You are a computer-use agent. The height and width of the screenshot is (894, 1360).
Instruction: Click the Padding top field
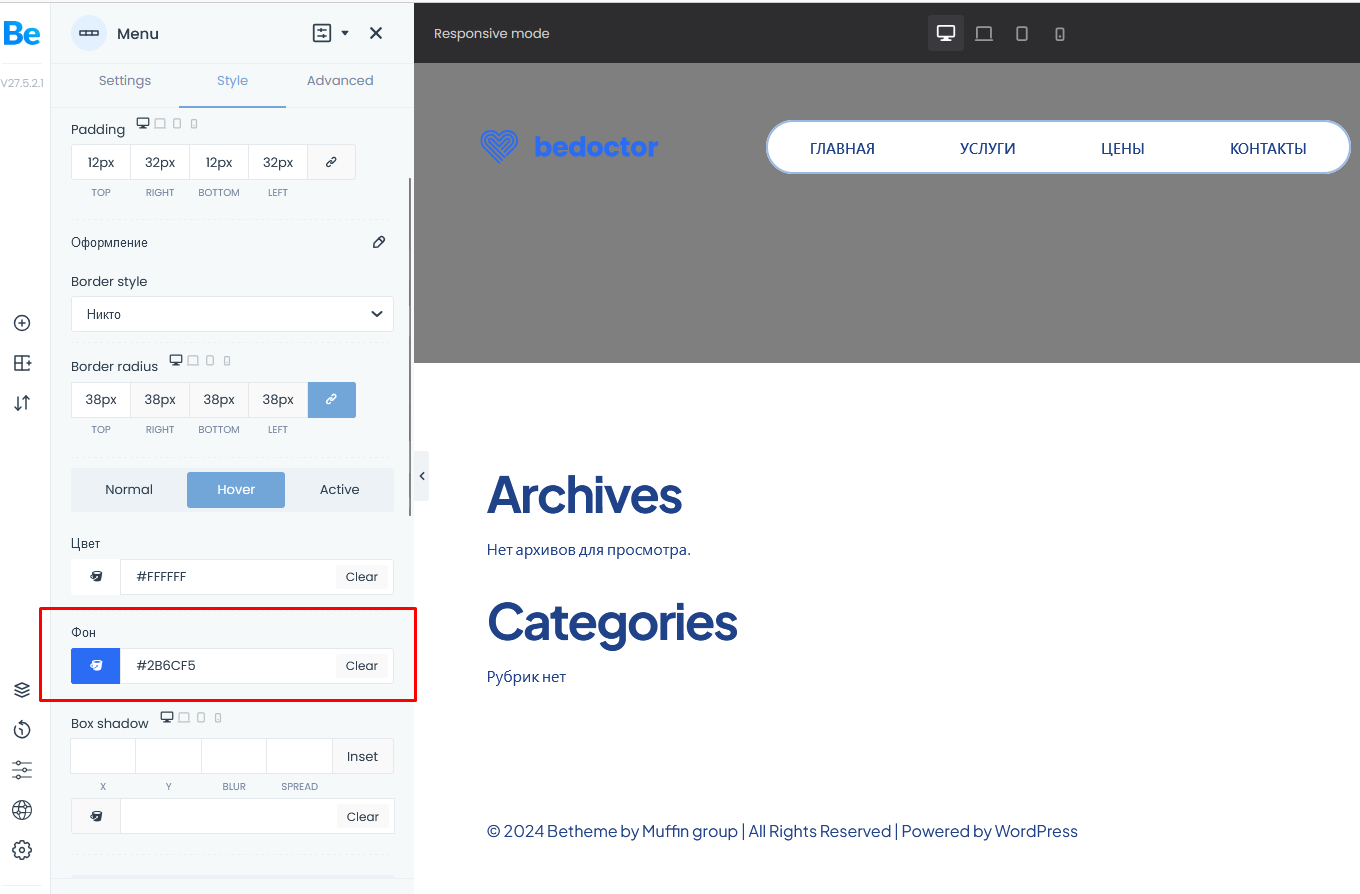101,162
